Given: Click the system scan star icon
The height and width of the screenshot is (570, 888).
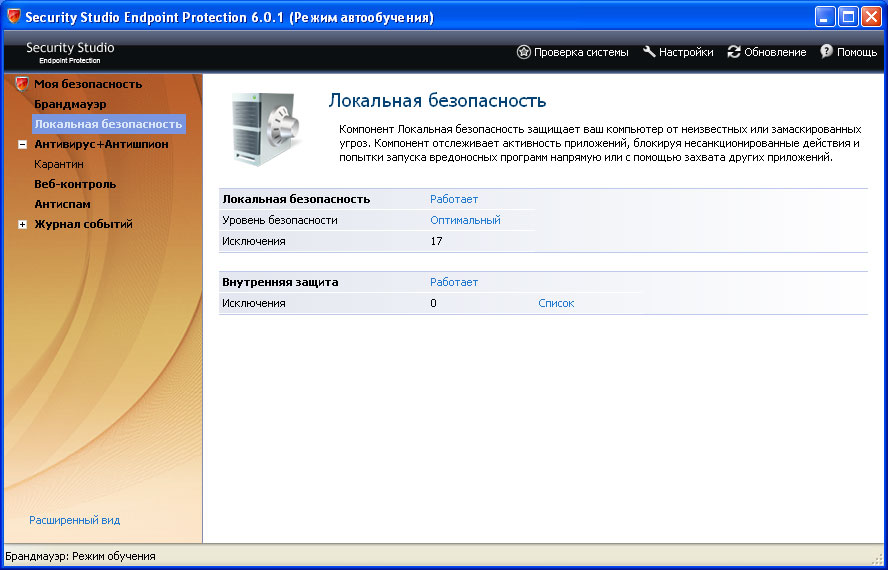Looking at the screenshot, I should [524, 52].
